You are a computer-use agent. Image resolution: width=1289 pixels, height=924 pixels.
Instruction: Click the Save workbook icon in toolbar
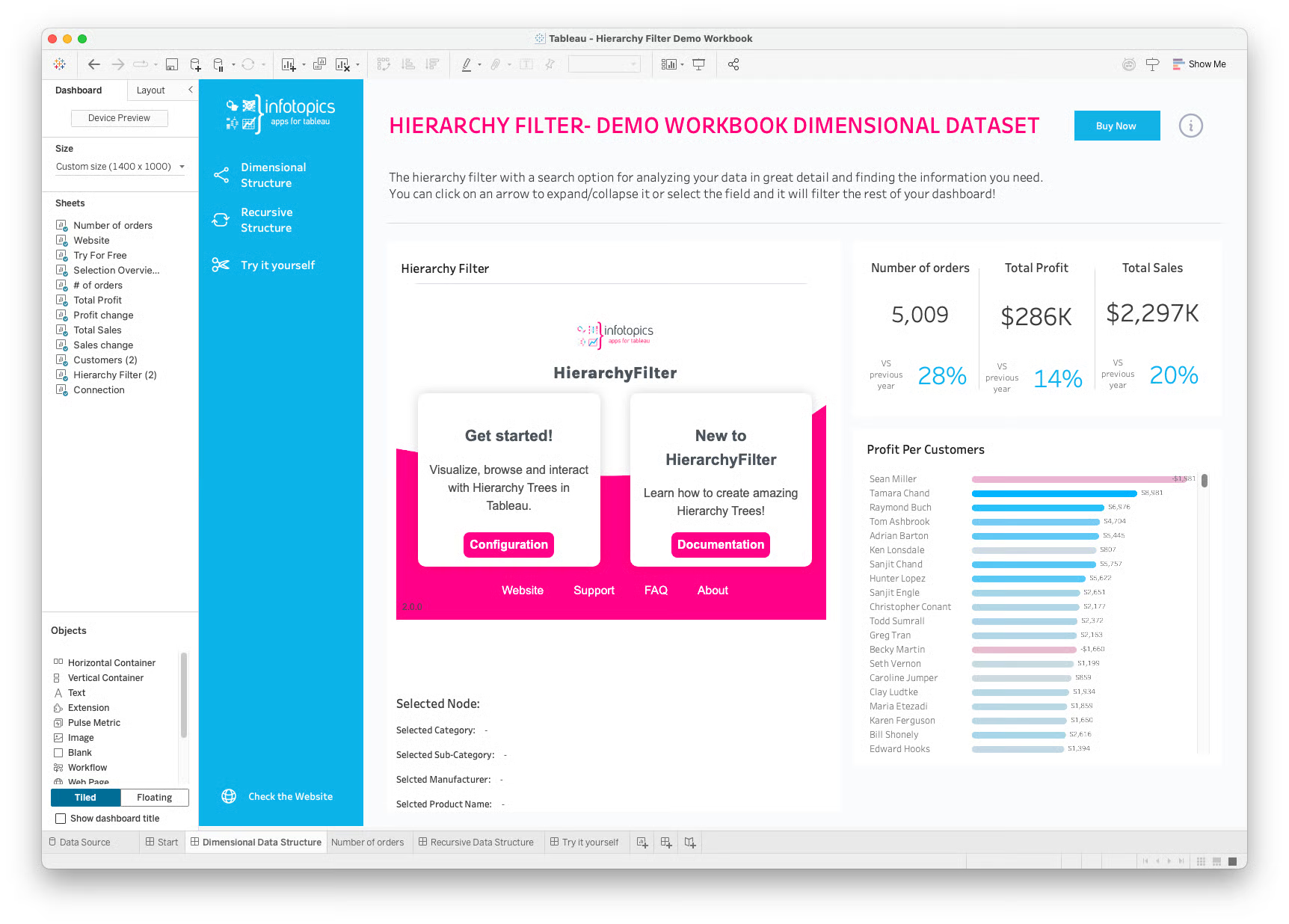pos(172,65)
